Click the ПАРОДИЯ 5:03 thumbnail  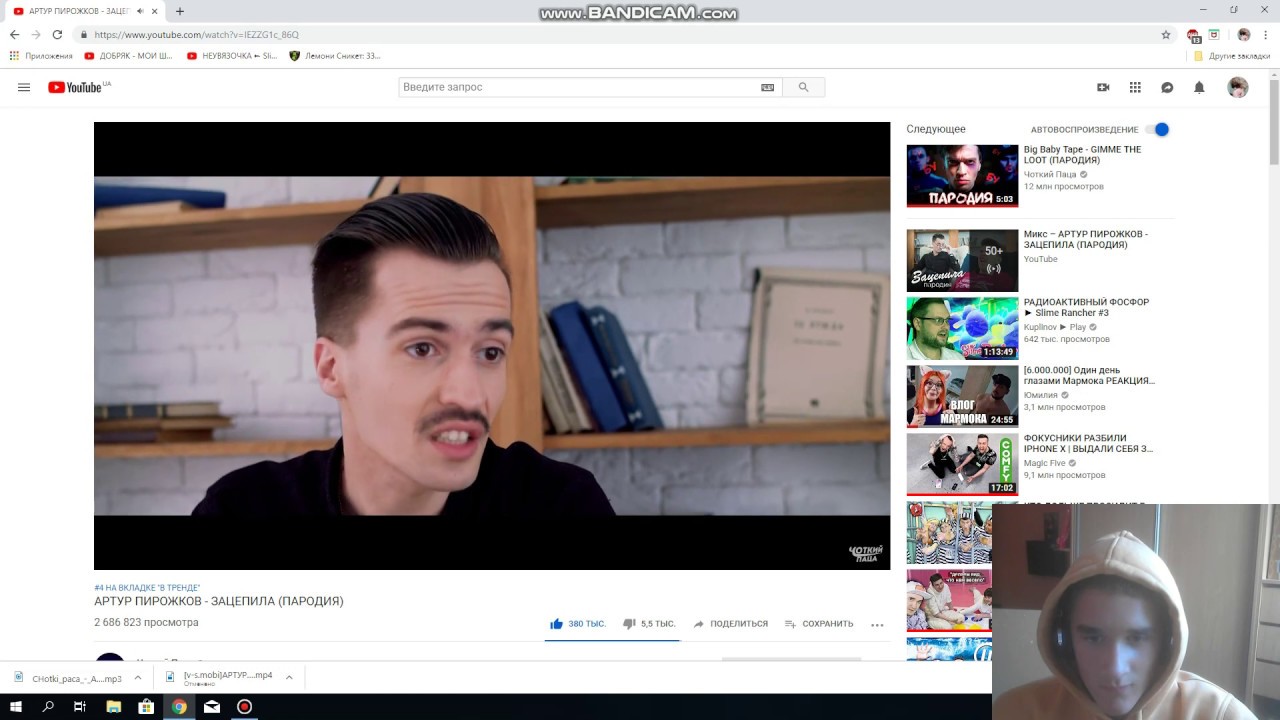click(962, 176)
